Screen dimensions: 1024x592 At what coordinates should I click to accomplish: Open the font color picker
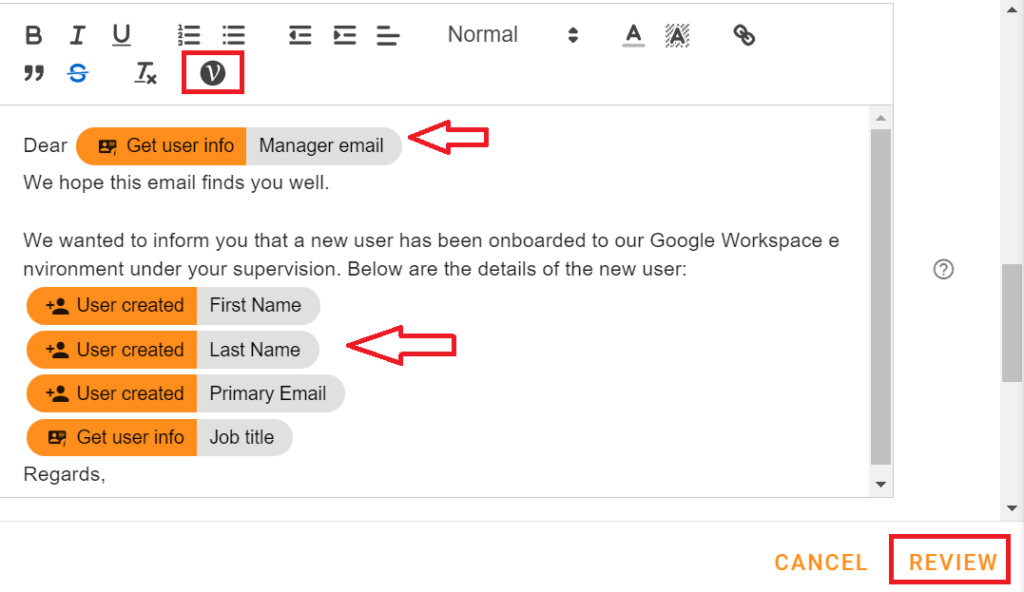coord(633,35)
